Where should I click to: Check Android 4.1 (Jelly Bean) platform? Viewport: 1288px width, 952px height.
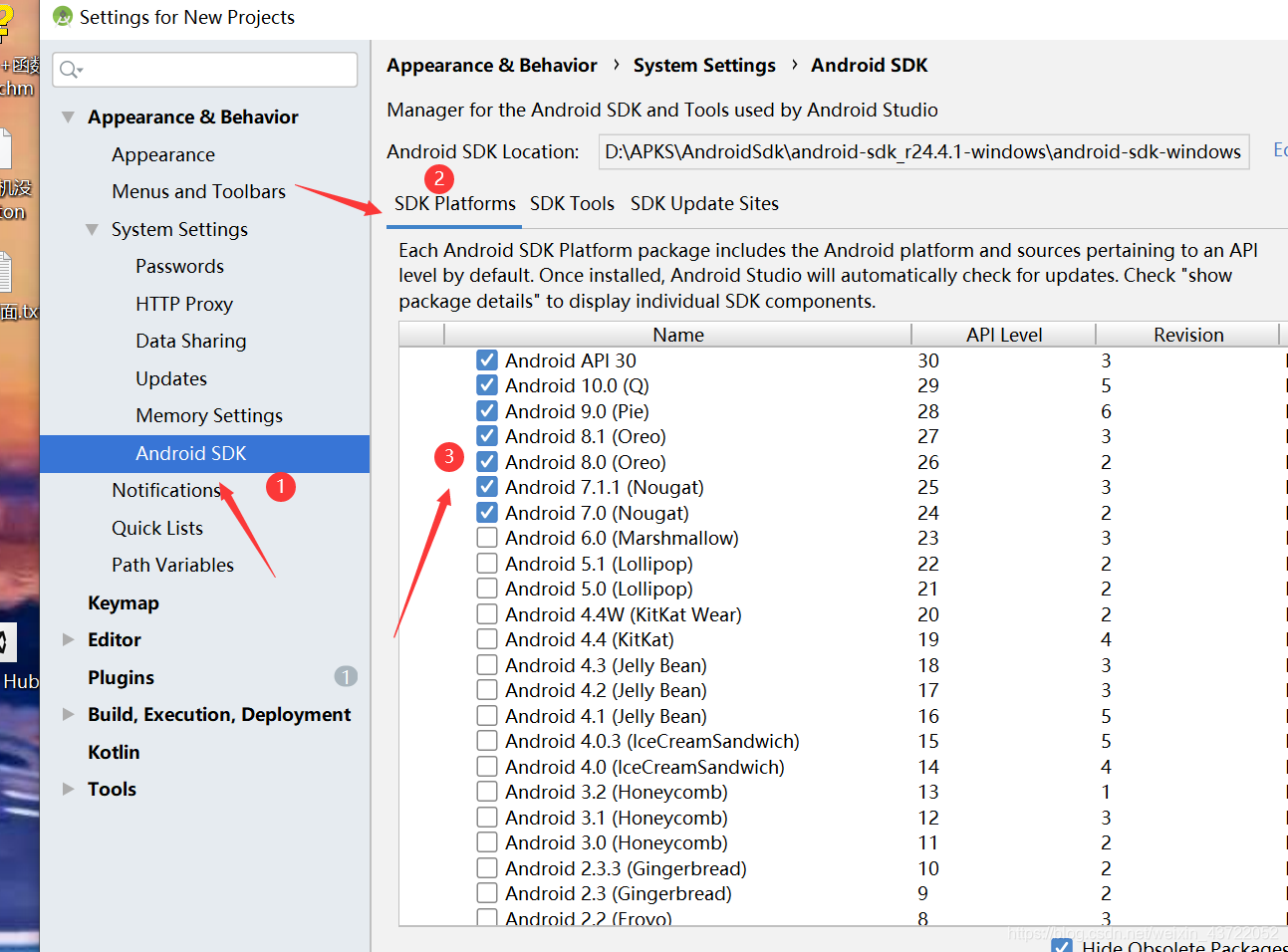(487, 716)
